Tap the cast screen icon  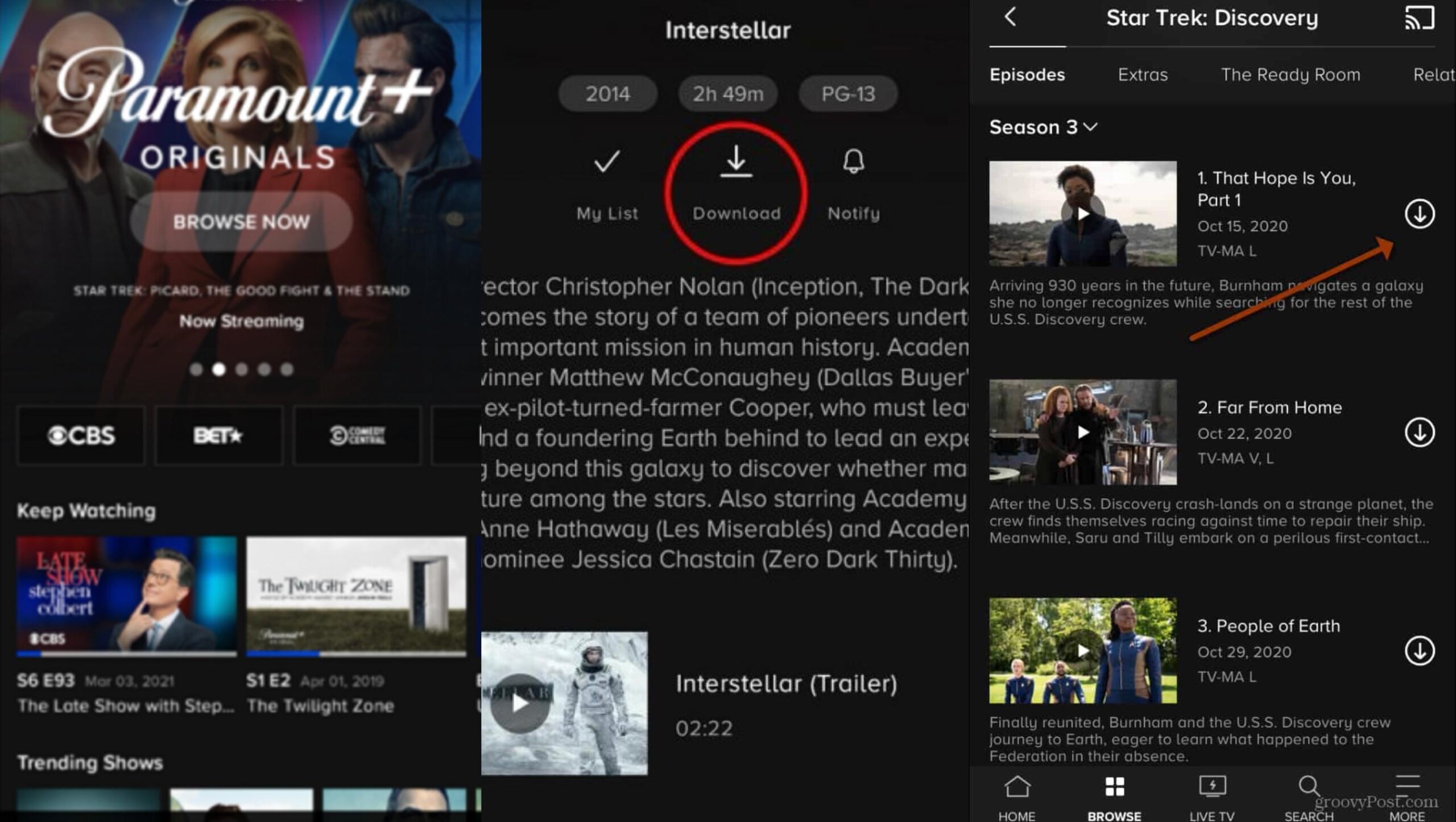coord(1420,18)
